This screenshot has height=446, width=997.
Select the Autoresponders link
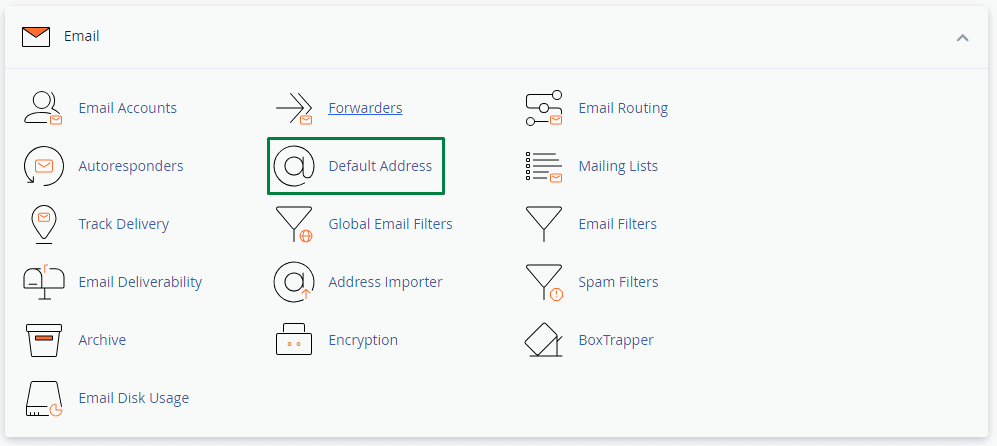pos(131,166)
